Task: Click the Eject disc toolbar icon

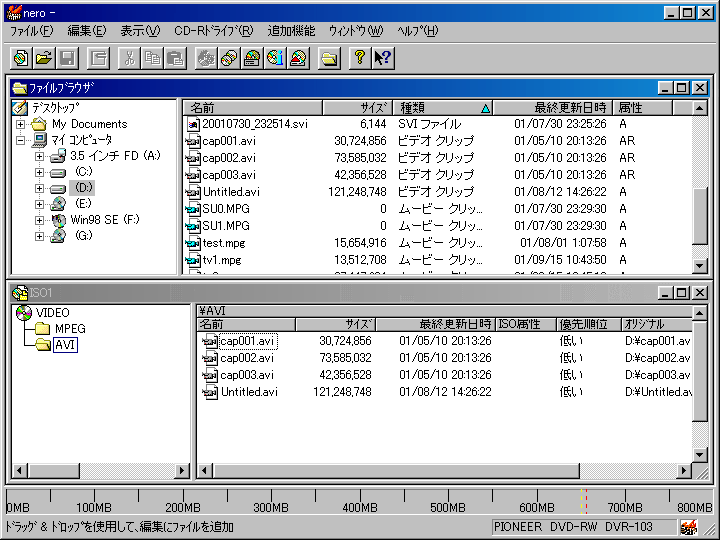Action: click(x=298, y=58)
